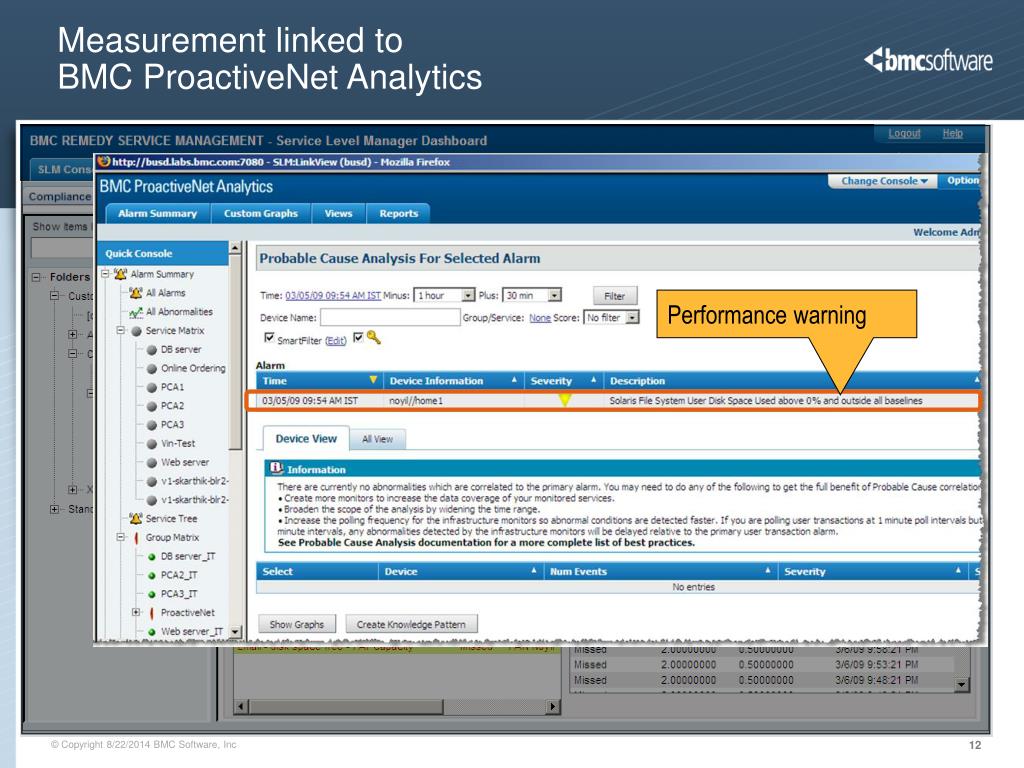The image size is (1024, 768).
Task: Switch to the Alarm Summary tab
Action: (157, 214)
